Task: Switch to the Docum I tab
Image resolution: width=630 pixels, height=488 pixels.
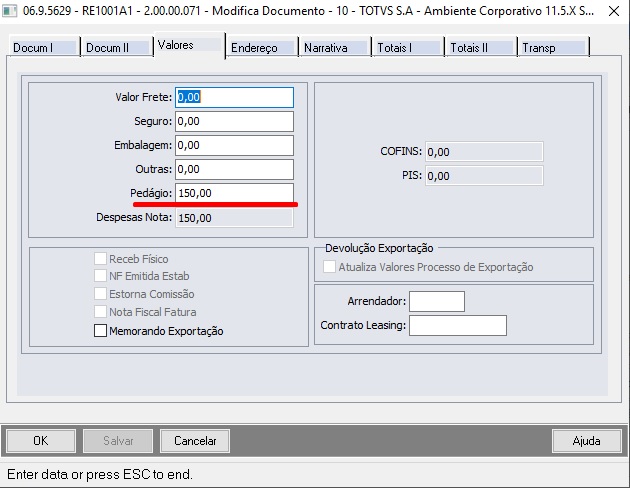Action: click(43, 47)
